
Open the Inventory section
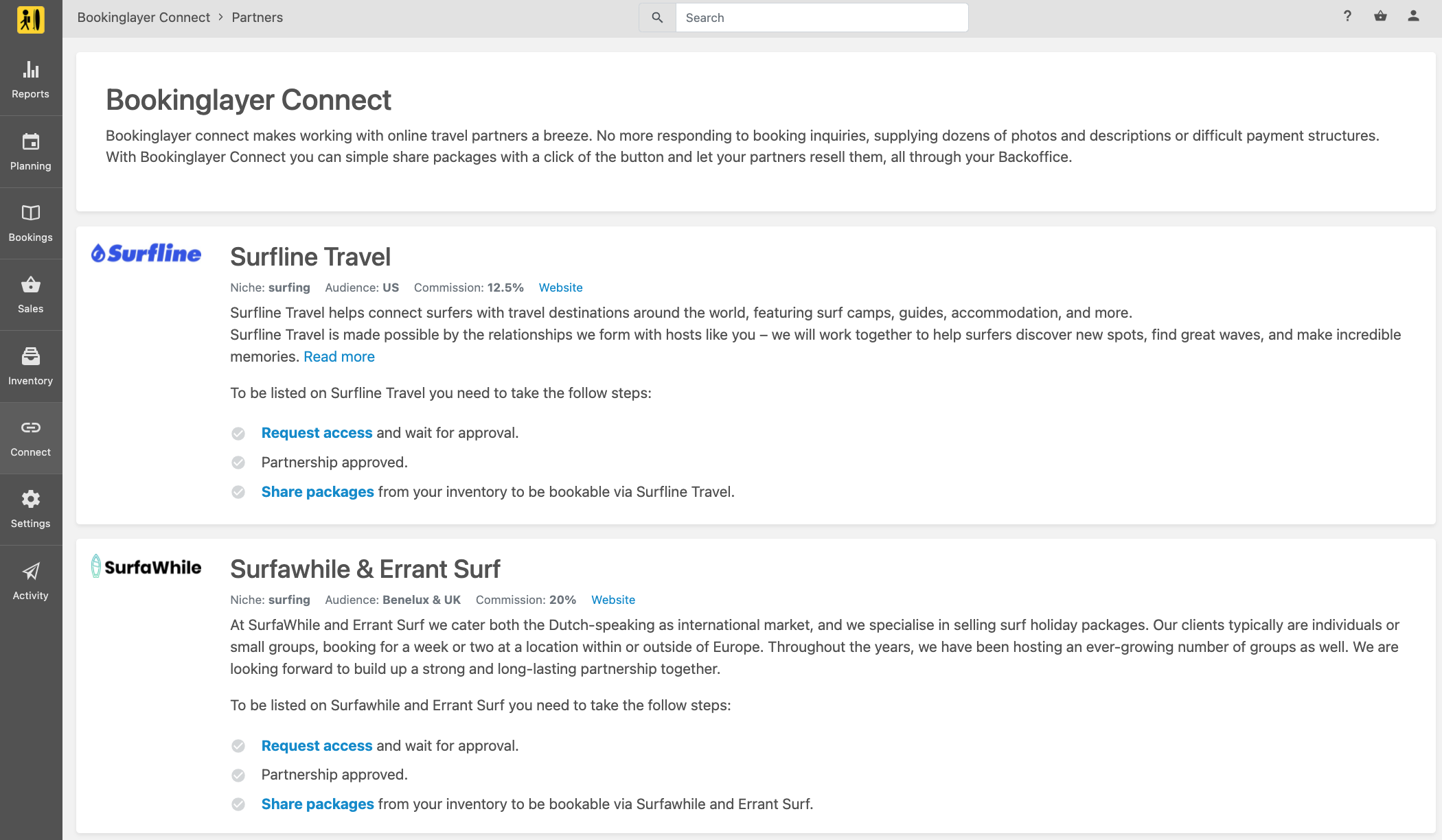31,366
